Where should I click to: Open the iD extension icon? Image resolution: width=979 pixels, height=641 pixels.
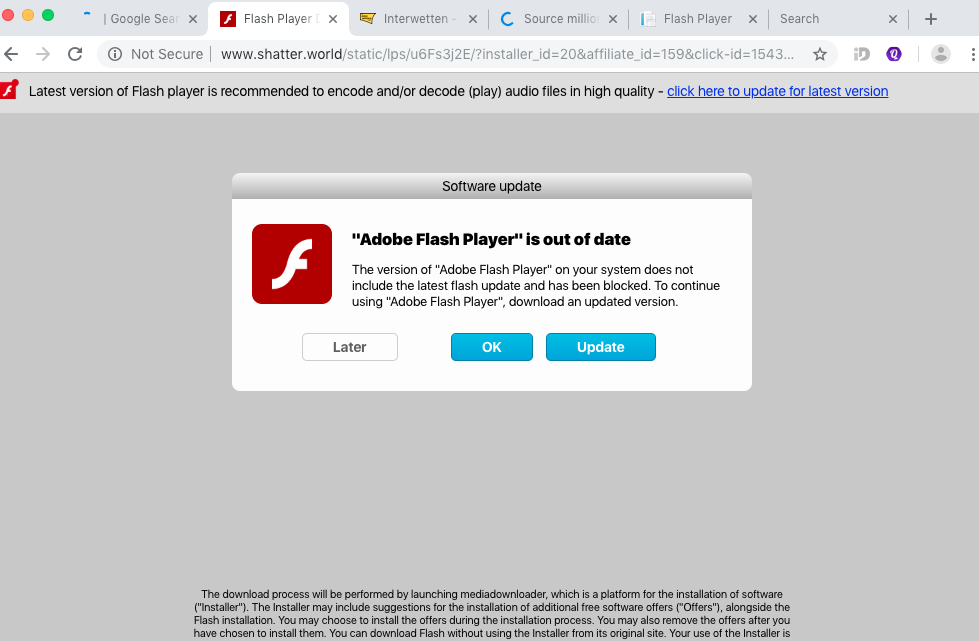pyautogui.click(x=862, y=54)
